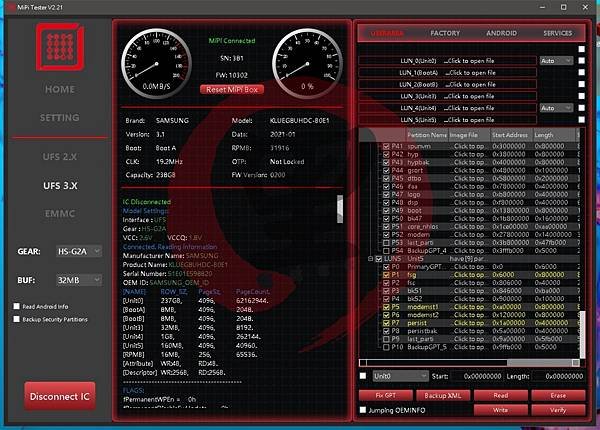Check the Jumping OEMINFO option
Screen dimensions: 600x430
363,410
